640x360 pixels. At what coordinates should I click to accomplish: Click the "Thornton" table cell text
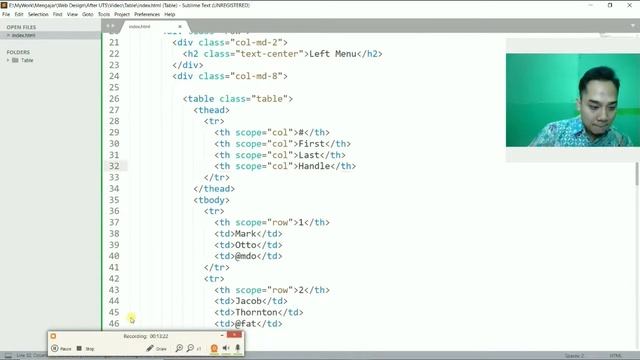[256, 312]
